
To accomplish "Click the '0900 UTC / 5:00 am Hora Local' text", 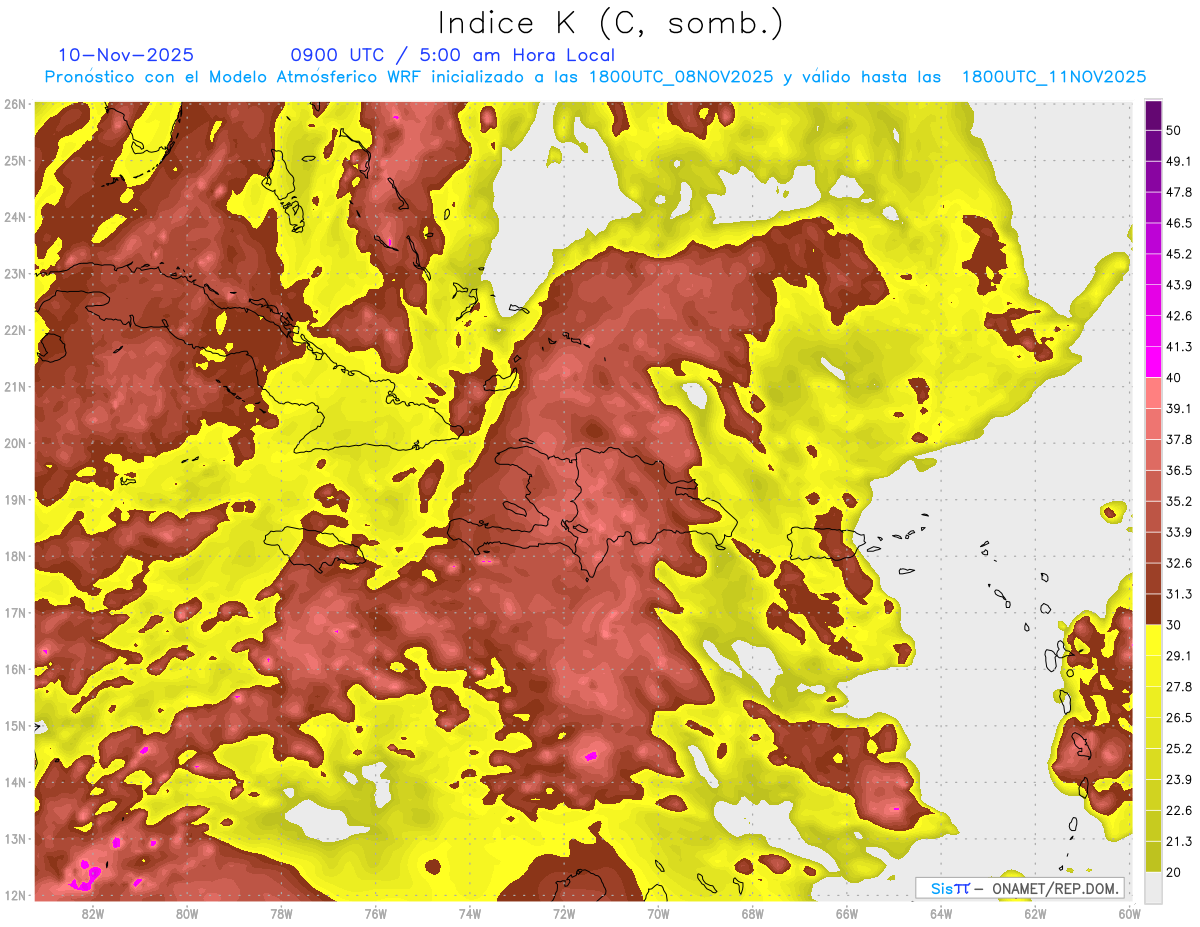I will coord(453,55).
